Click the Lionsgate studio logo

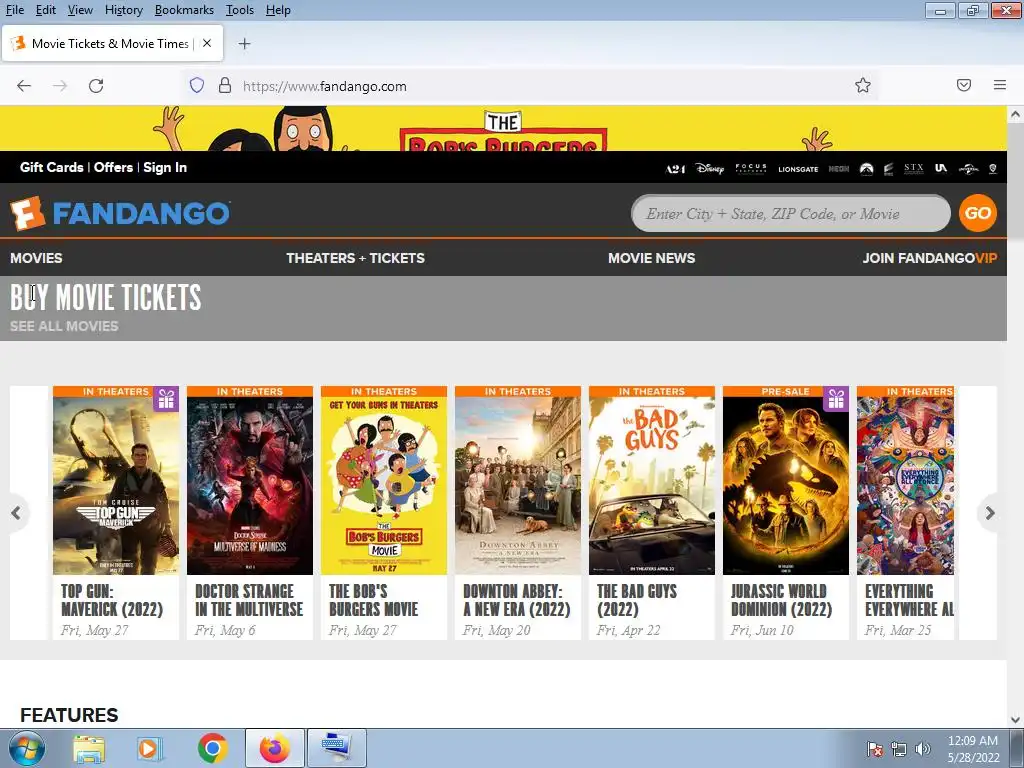[x=798, y=169]
